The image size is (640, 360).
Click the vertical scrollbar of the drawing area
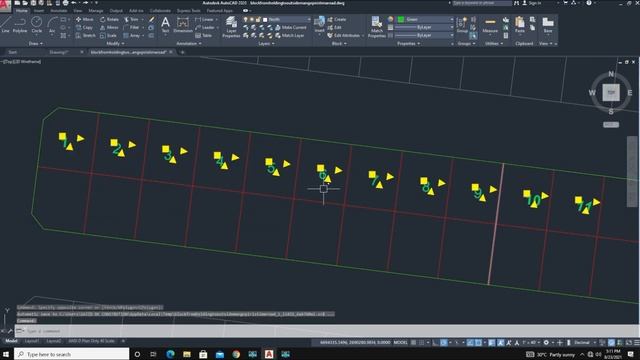click(632, 172)
